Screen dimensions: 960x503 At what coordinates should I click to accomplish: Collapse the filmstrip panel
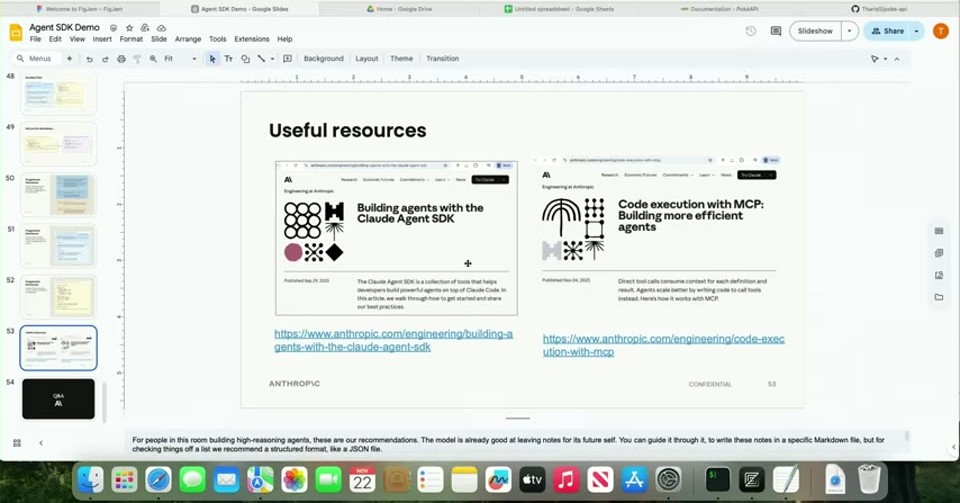click(41, 442)
